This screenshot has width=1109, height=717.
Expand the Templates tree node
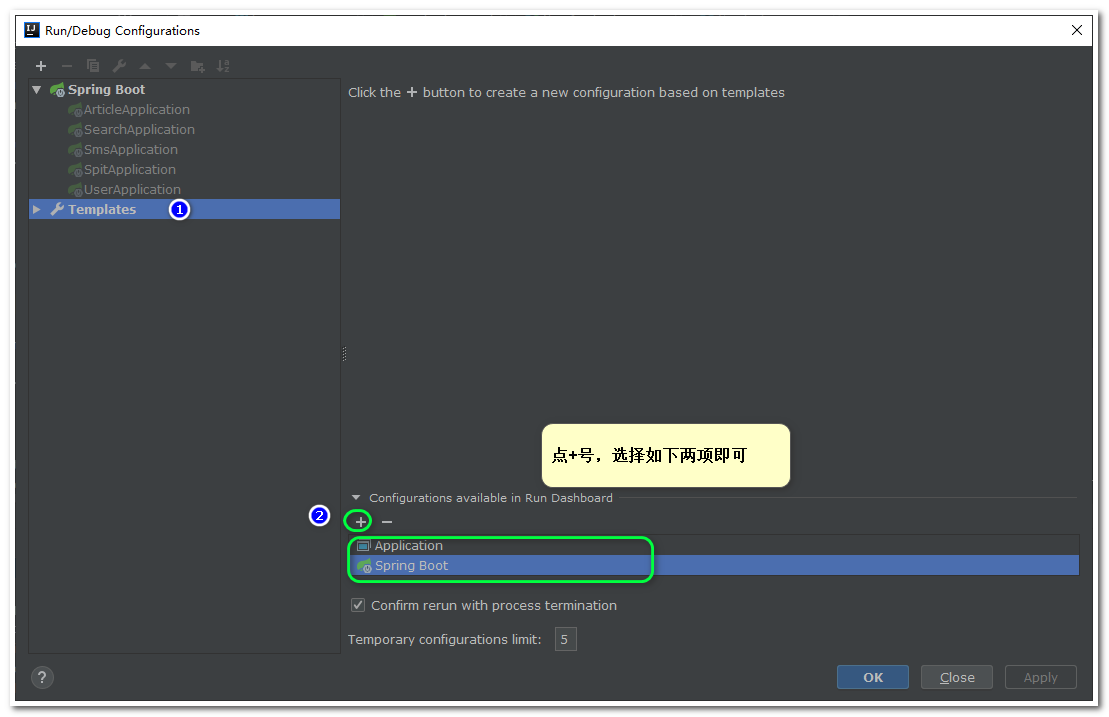coord(37,209)
